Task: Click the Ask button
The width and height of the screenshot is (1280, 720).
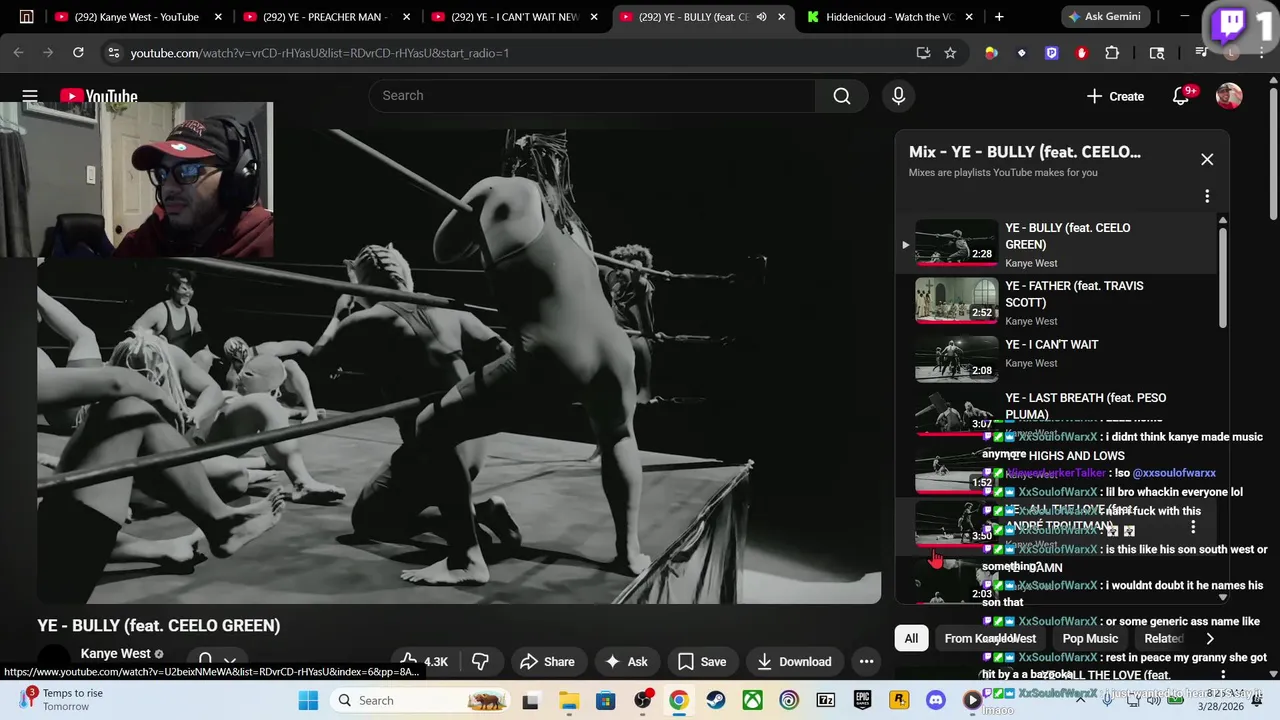Action: (626, 661)
